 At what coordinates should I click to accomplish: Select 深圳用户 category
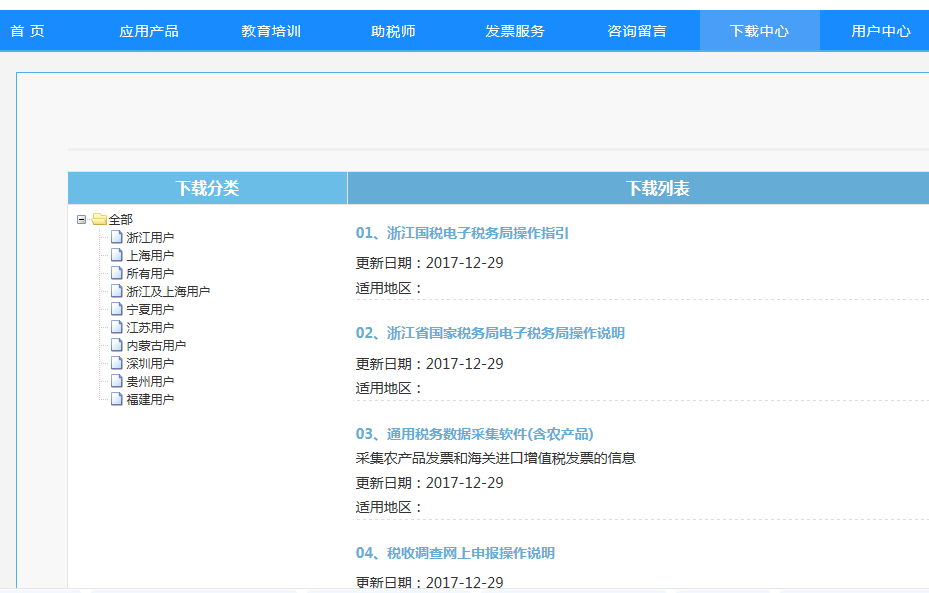[150, 363]
